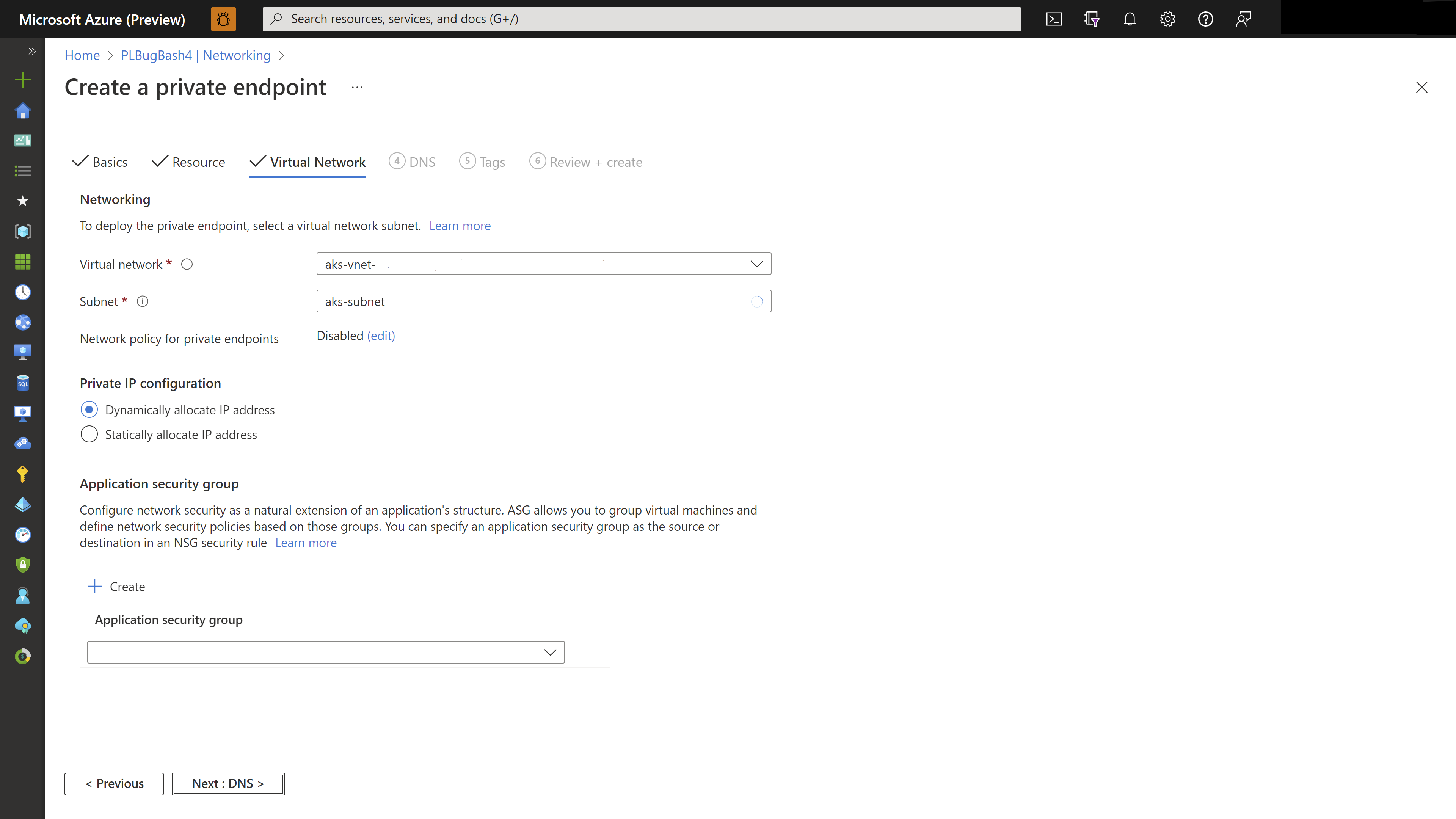Open Favorites star in the sidebar
This screenshot has height=819, width=1456.
[x=23, y=201]
